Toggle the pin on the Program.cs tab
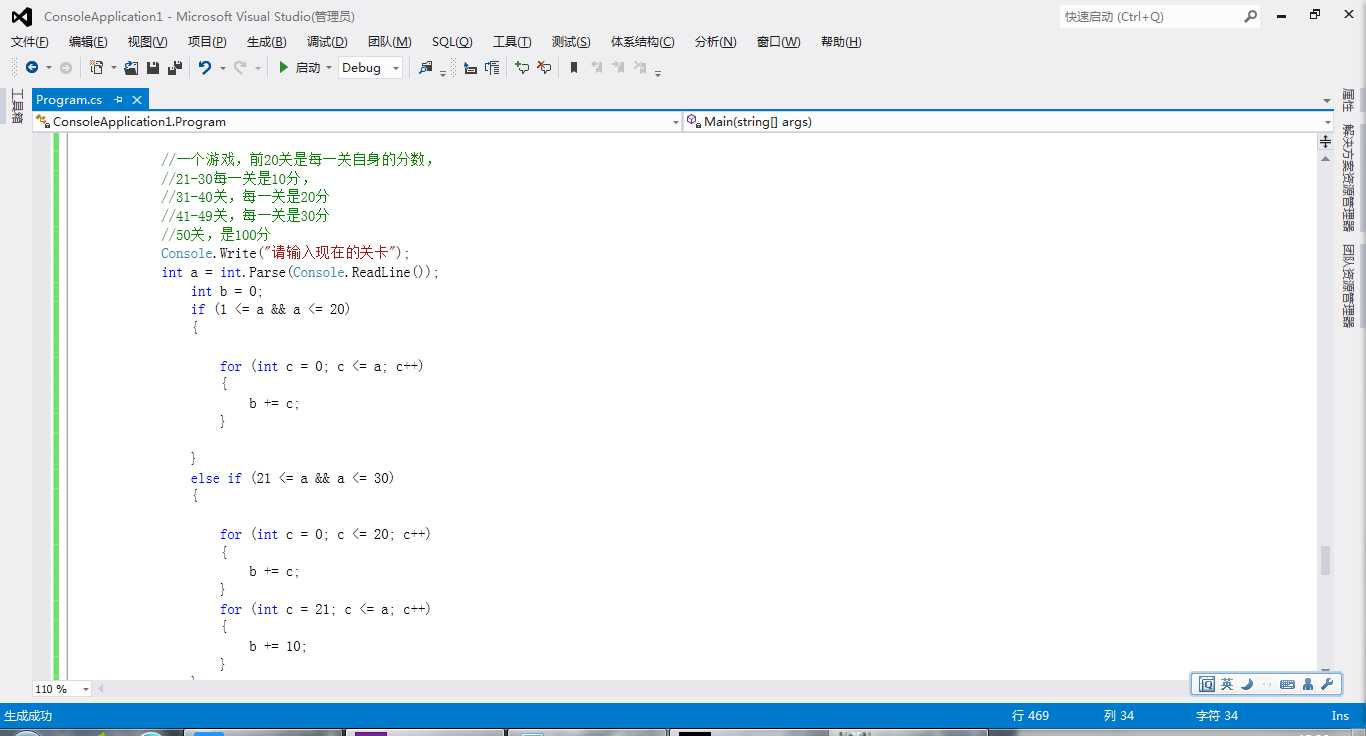The height and width of the screenshot is (736, 1366). pos(118,99)
